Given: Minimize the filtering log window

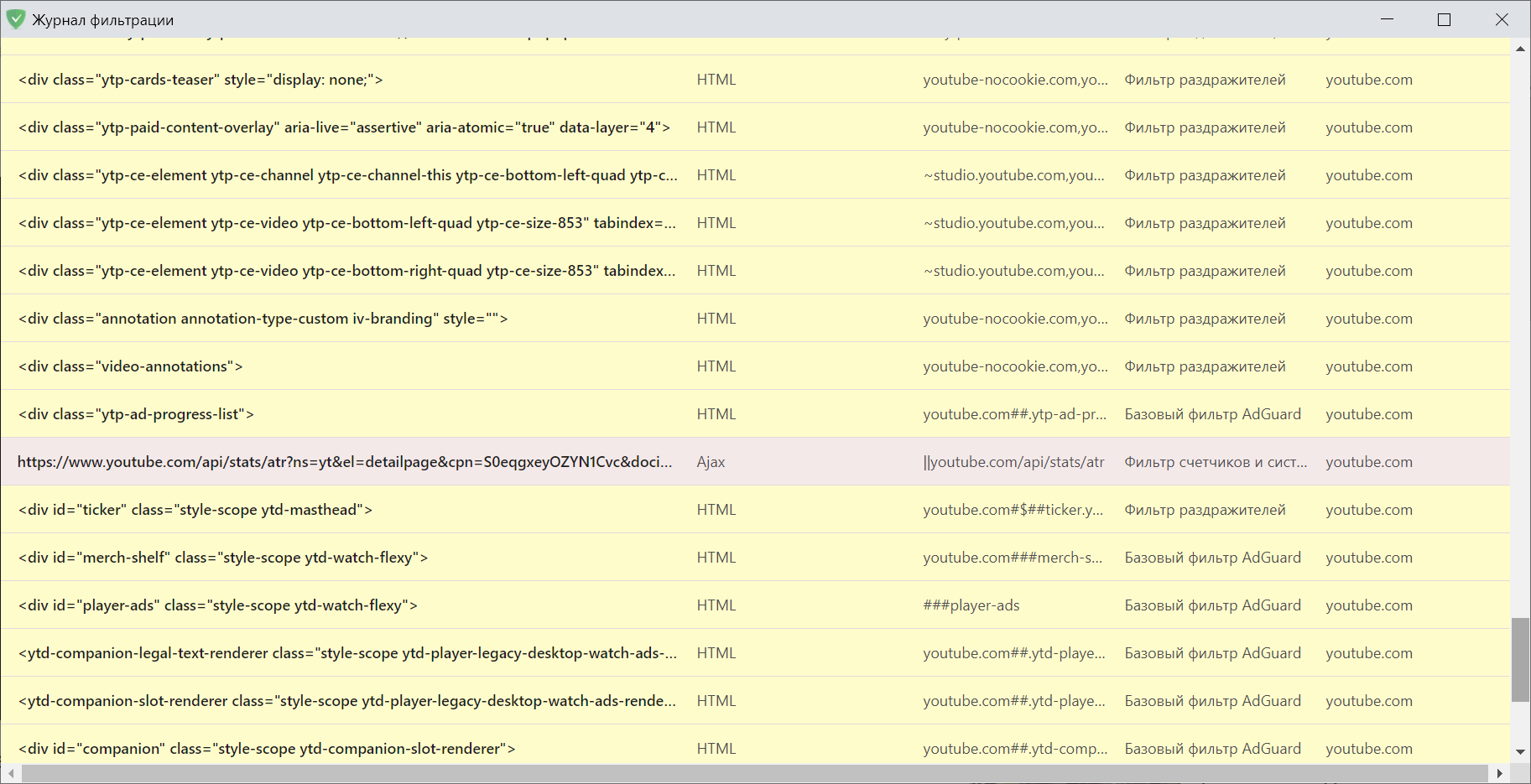Looking at the screenshot, I should [x=1387, y=19].
